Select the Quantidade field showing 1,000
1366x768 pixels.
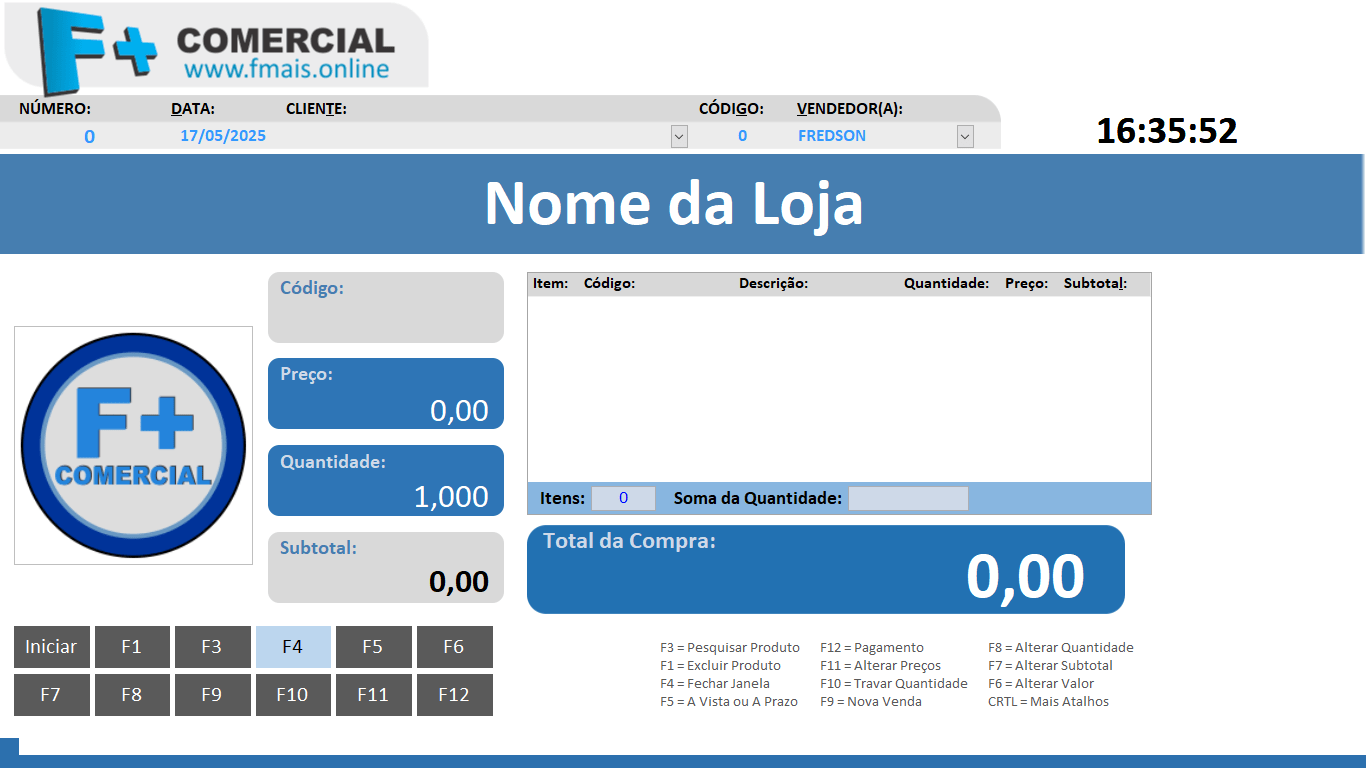pos(386,481)
